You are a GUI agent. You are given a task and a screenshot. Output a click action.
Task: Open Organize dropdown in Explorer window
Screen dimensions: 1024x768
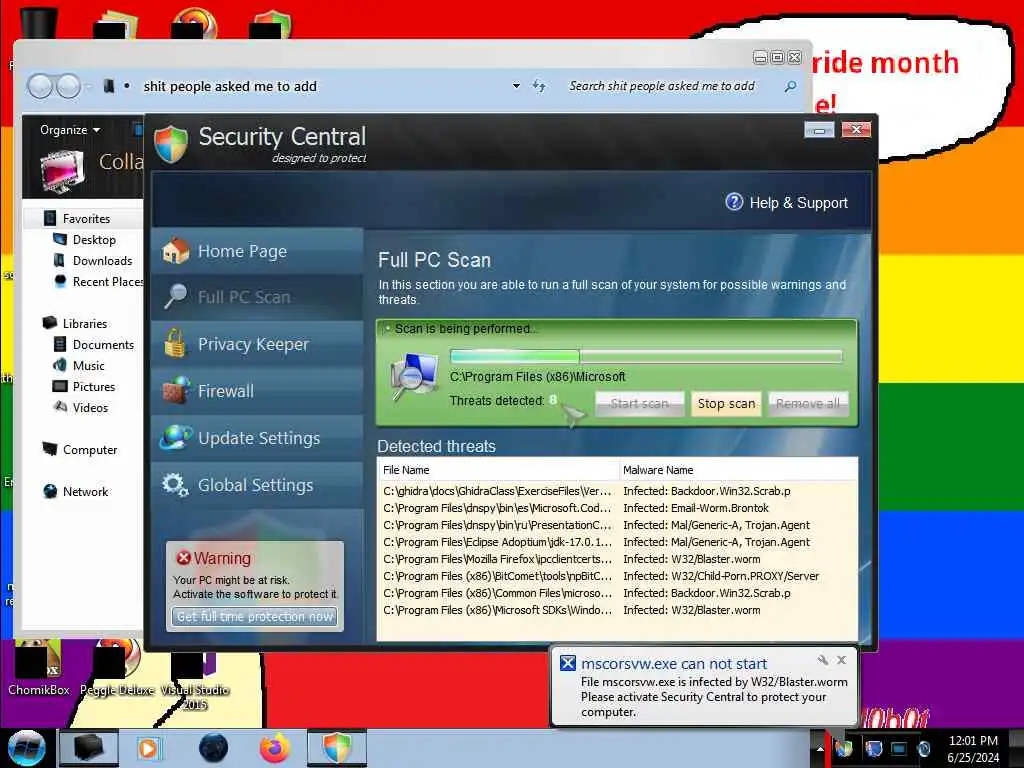pyautogui.click(x=70, y=130)
